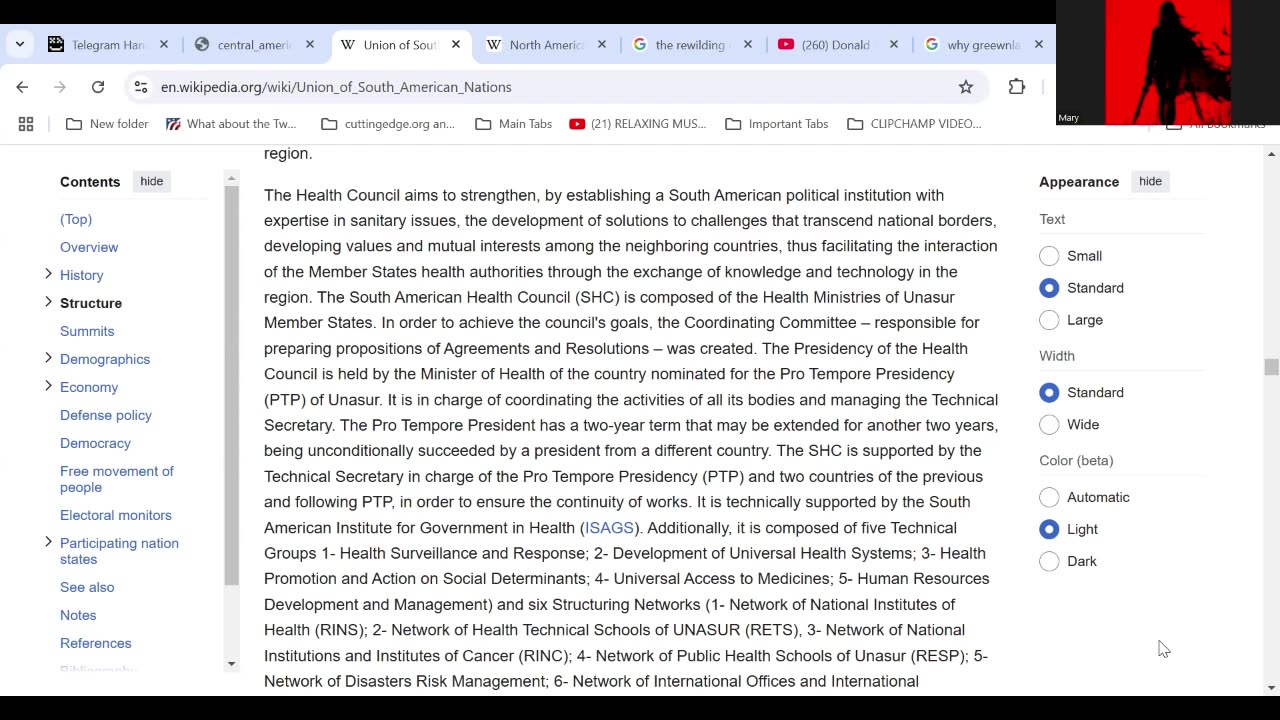Open the Important Tabs bookmark folder
1280x720 pixels.
click(x=777, y=124)
